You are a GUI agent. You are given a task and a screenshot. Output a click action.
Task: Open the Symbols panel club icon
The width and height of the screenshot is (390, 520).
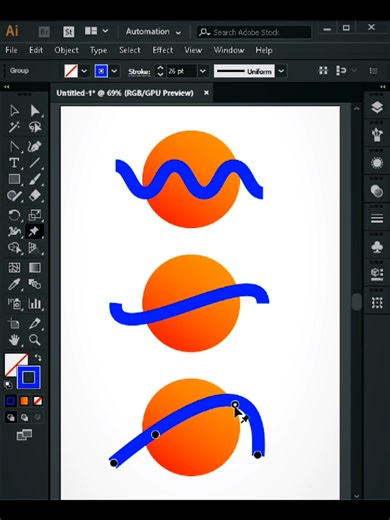[377, 247]
